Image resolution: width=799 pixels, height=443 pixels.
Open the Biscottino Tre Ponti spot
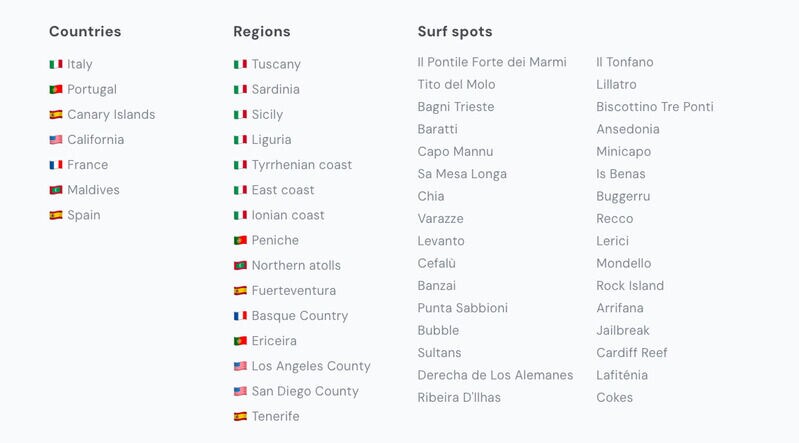click(655, 107)
